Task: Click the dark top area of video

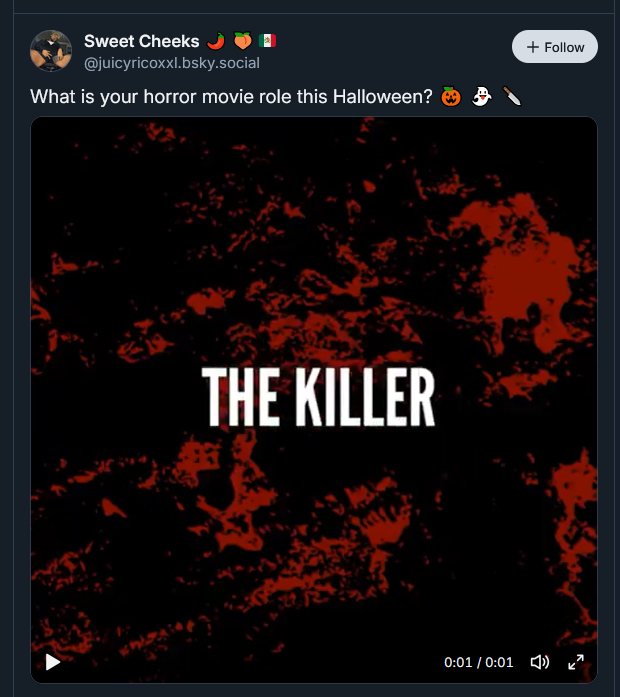Action: coord(314,147)
